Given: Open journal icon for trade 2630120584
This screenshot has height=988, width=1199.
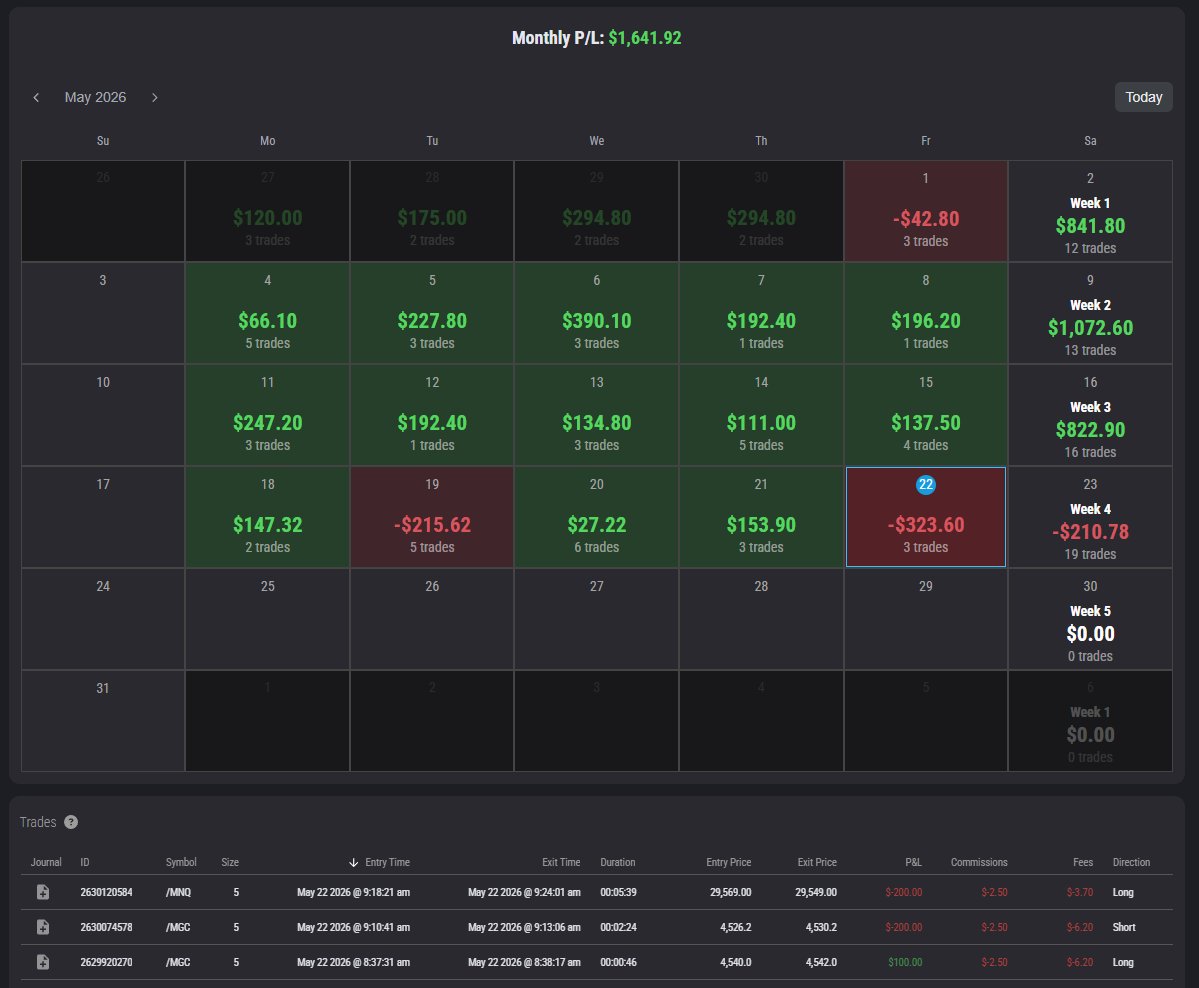Looking at the screenshot, I should 43,892.
